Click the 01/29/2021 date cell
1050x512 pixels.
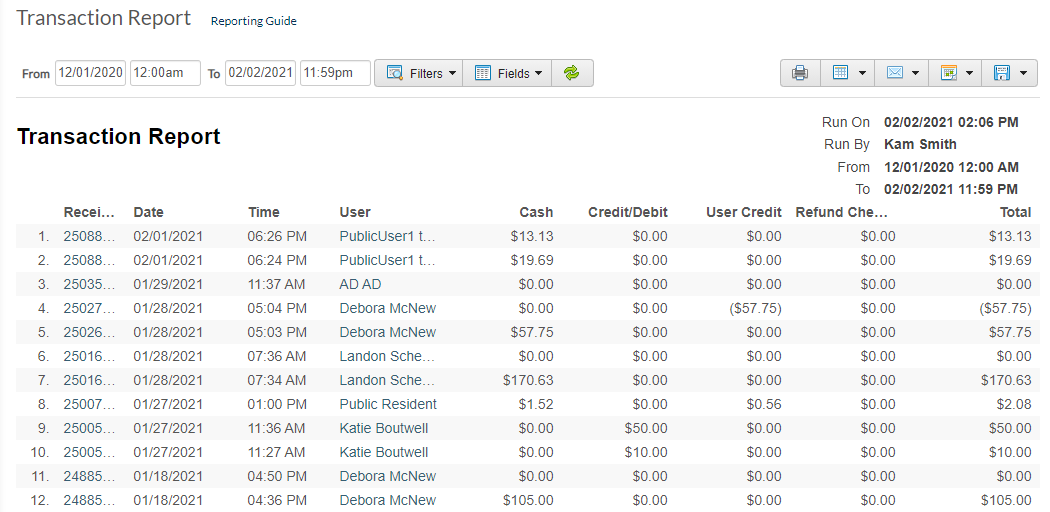pos(168,284)
